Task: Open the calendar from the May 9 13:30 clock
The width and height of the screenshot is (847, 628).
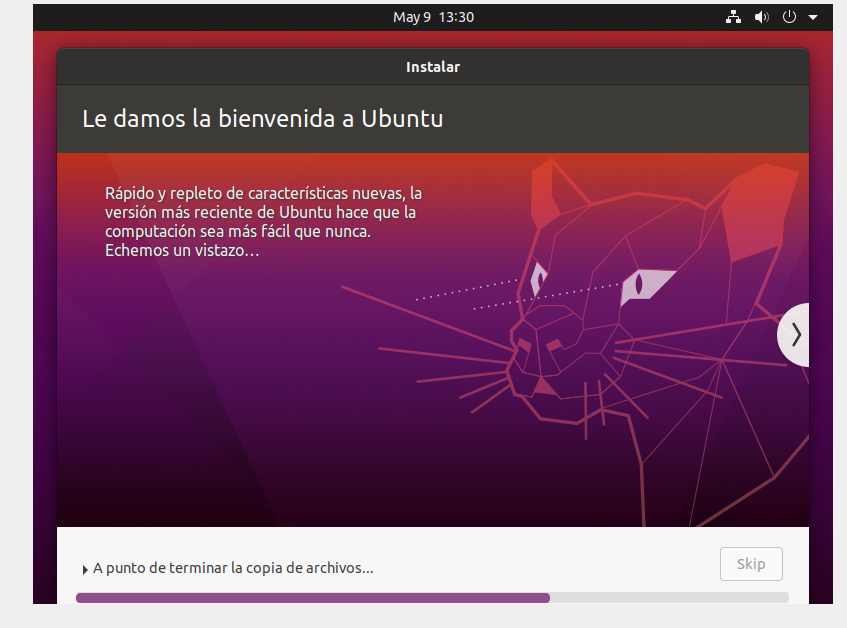Action: coord(433,17)
